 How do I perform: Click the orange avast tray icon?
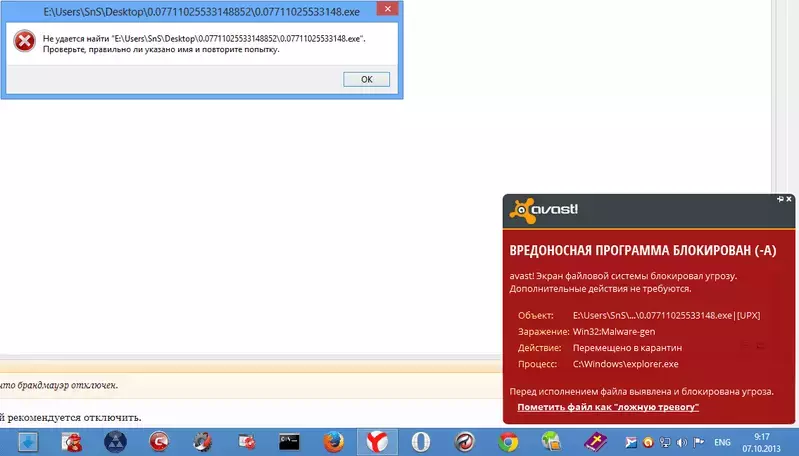(x=648, y=442)
